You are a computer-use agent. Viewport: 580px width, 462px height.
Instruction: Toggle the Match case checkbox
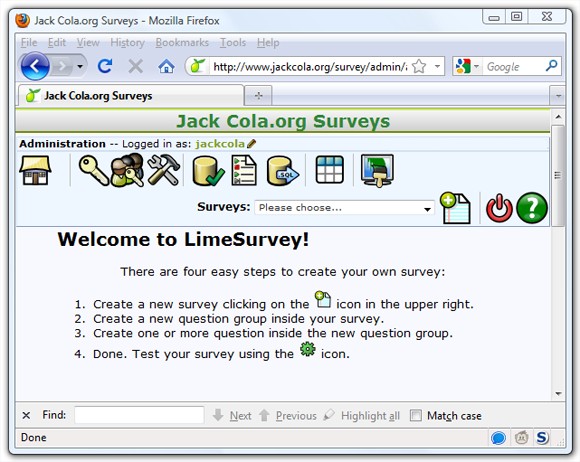[415, 415]
